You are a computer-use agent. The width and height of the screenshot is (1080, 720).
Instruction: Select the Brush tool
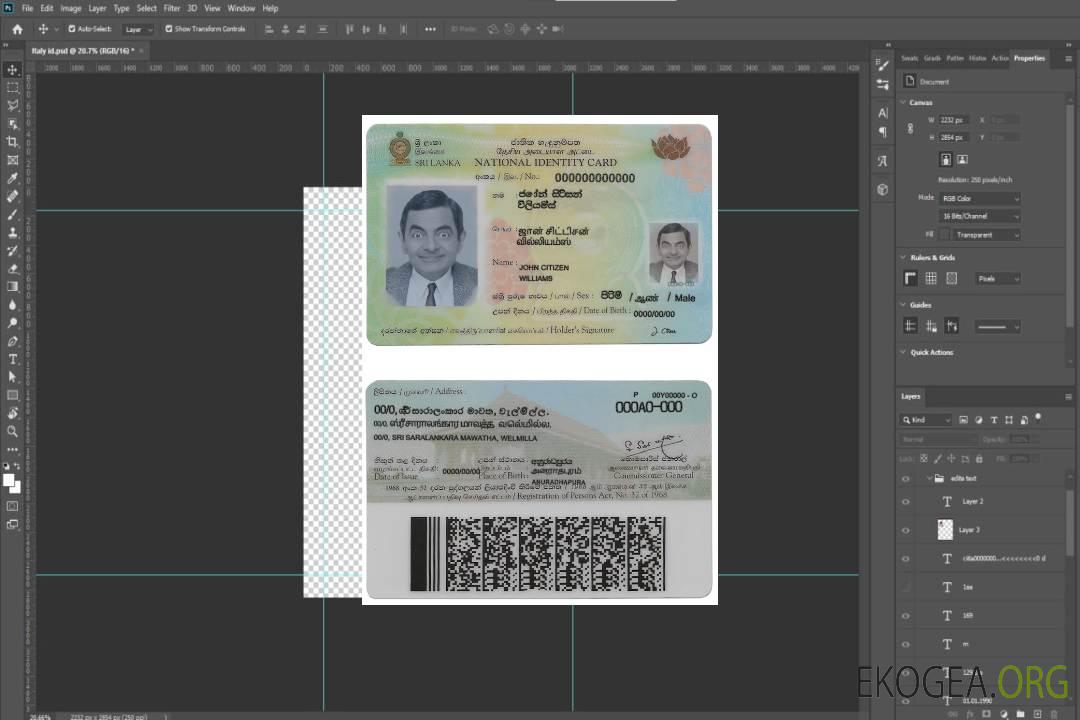click(12, 214)
